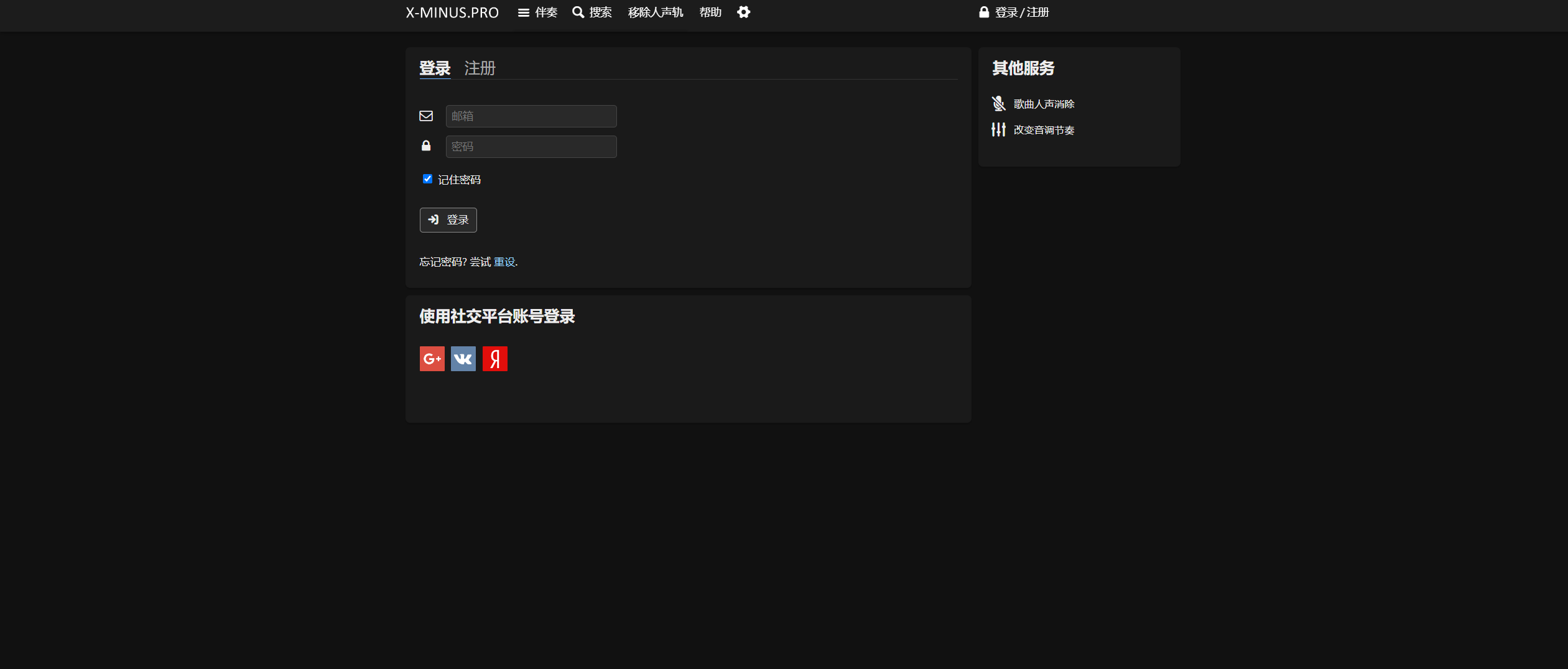
Task: Select the 登录 tab
Action: point(434,68)
